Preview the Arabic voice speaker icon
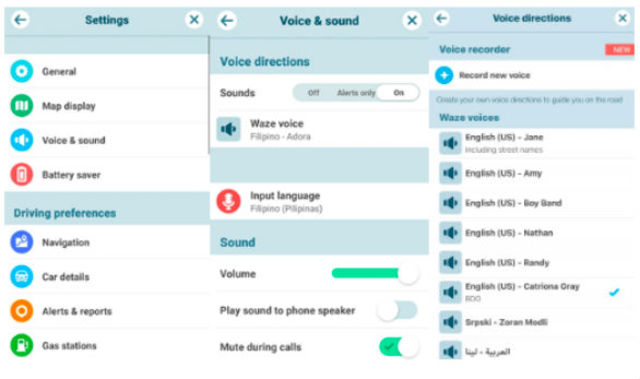This screenshot has width=640, height=379. (x=450, y=351)
